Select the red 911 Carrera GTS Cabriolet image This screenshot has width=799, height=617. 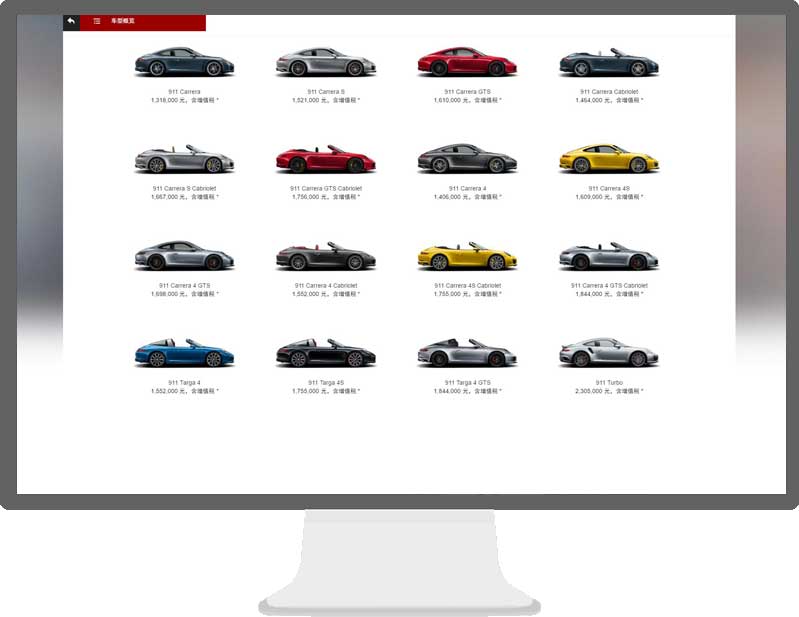coord(326,159)
